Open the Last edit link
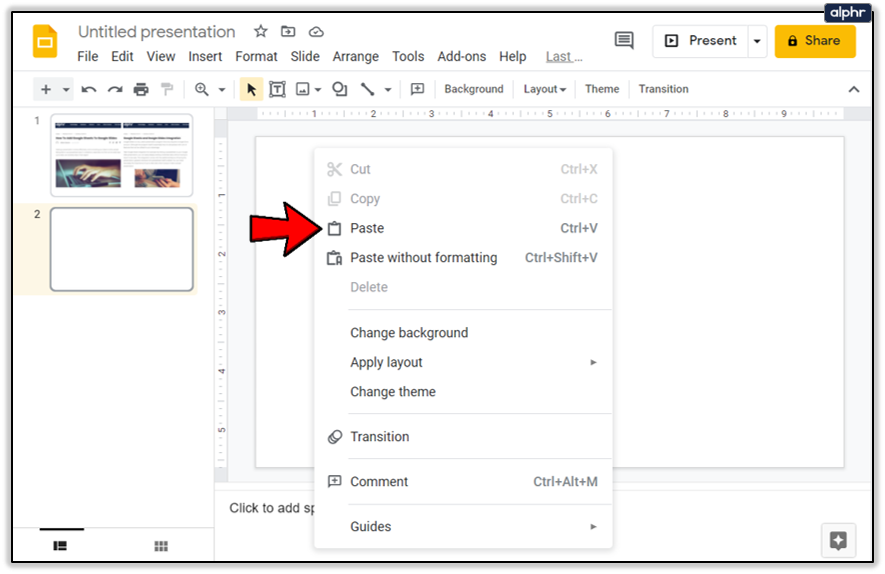The width and height of the screenshot is (885, 574). pos(563,56)
